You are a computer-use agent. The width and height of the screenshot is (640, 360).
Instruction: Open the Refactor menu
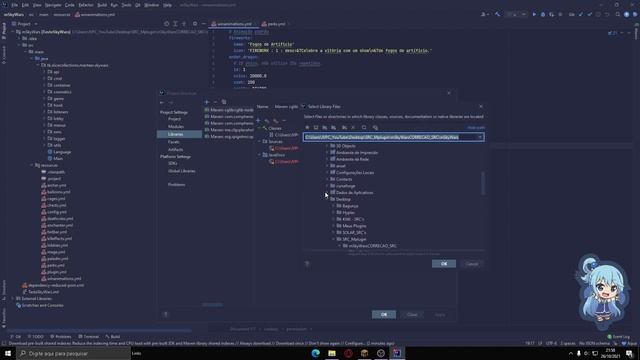click(86, 5)
